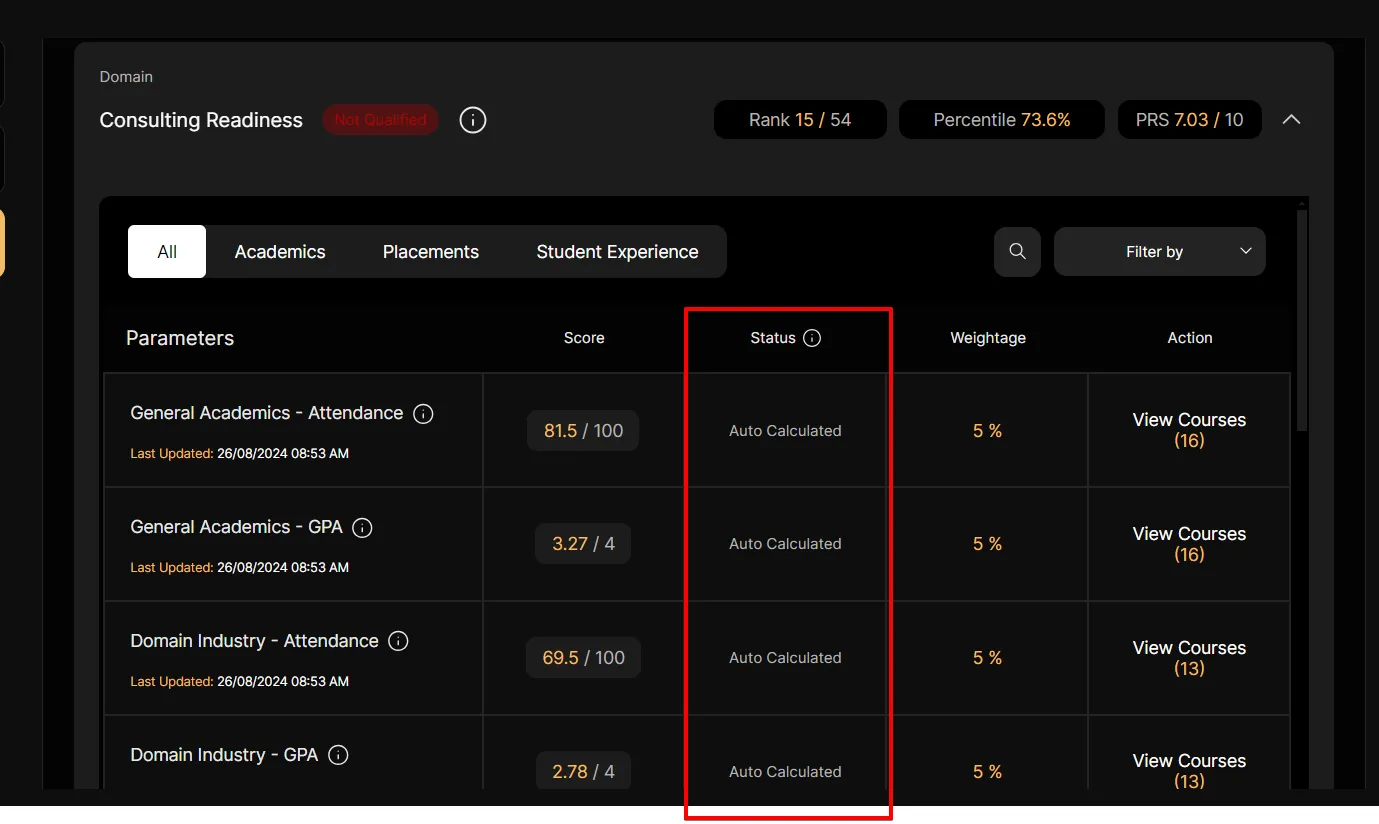Switch to the Student Experience tab

coord(617,252)
